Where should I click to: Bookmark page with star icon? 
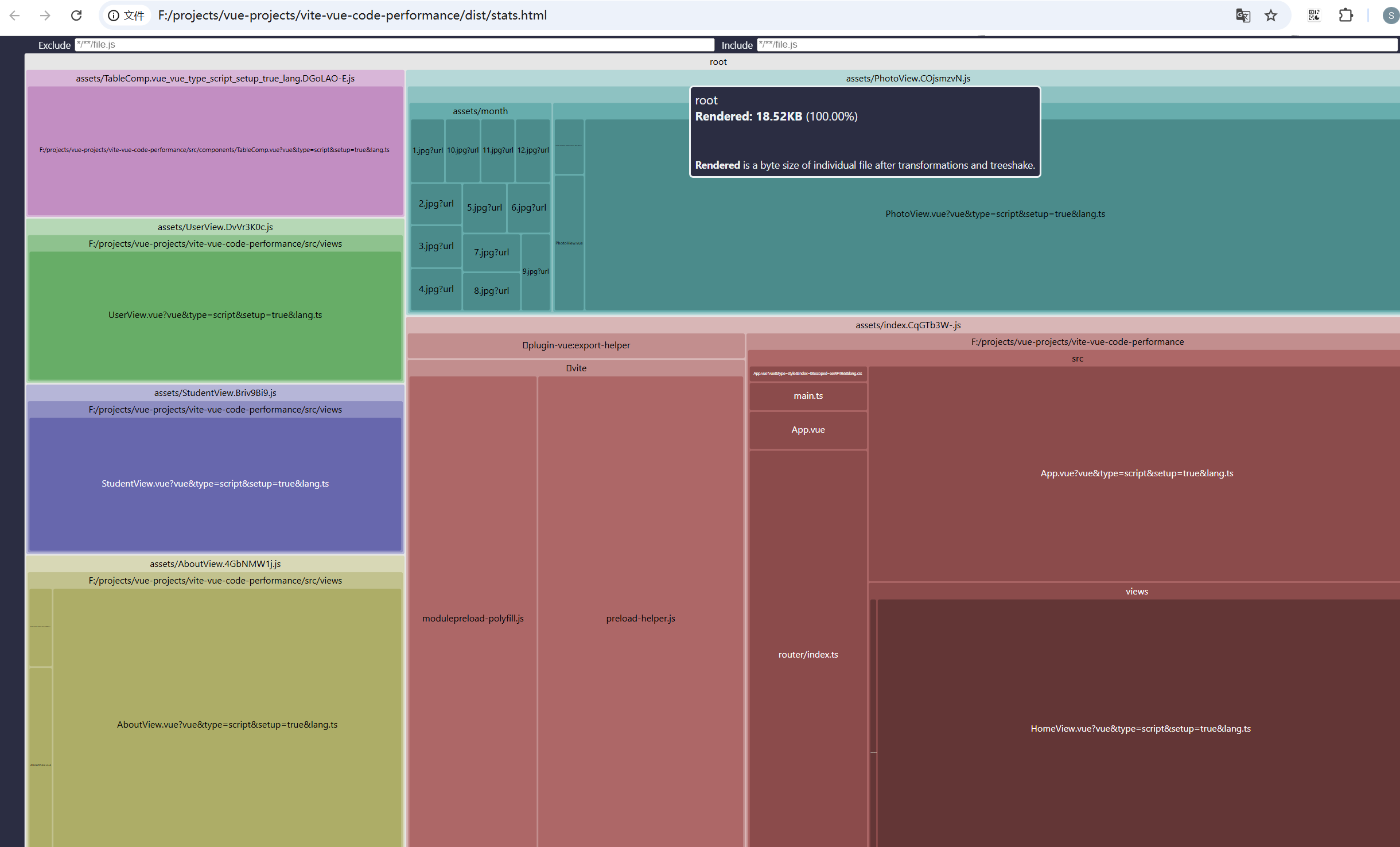pyautogui.click(x=1271, y=15)
